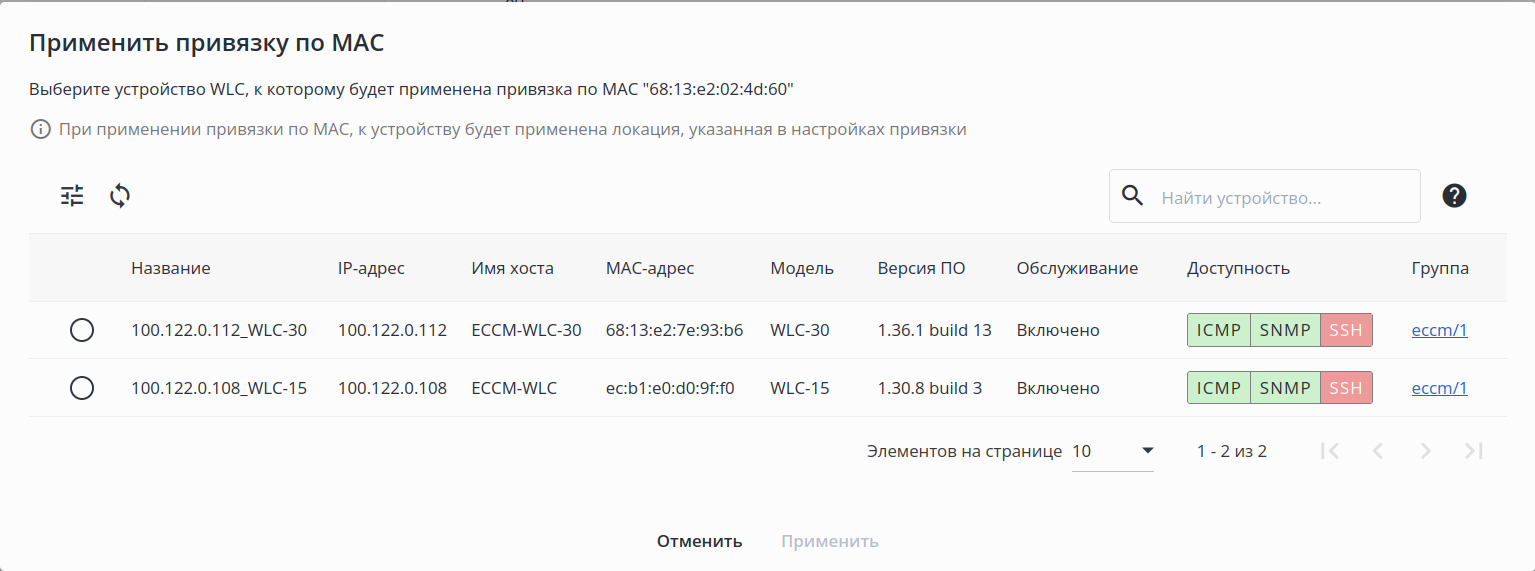Click the Найти устройство search field
Screen dimensions: 1535x571
point(1285,198)
